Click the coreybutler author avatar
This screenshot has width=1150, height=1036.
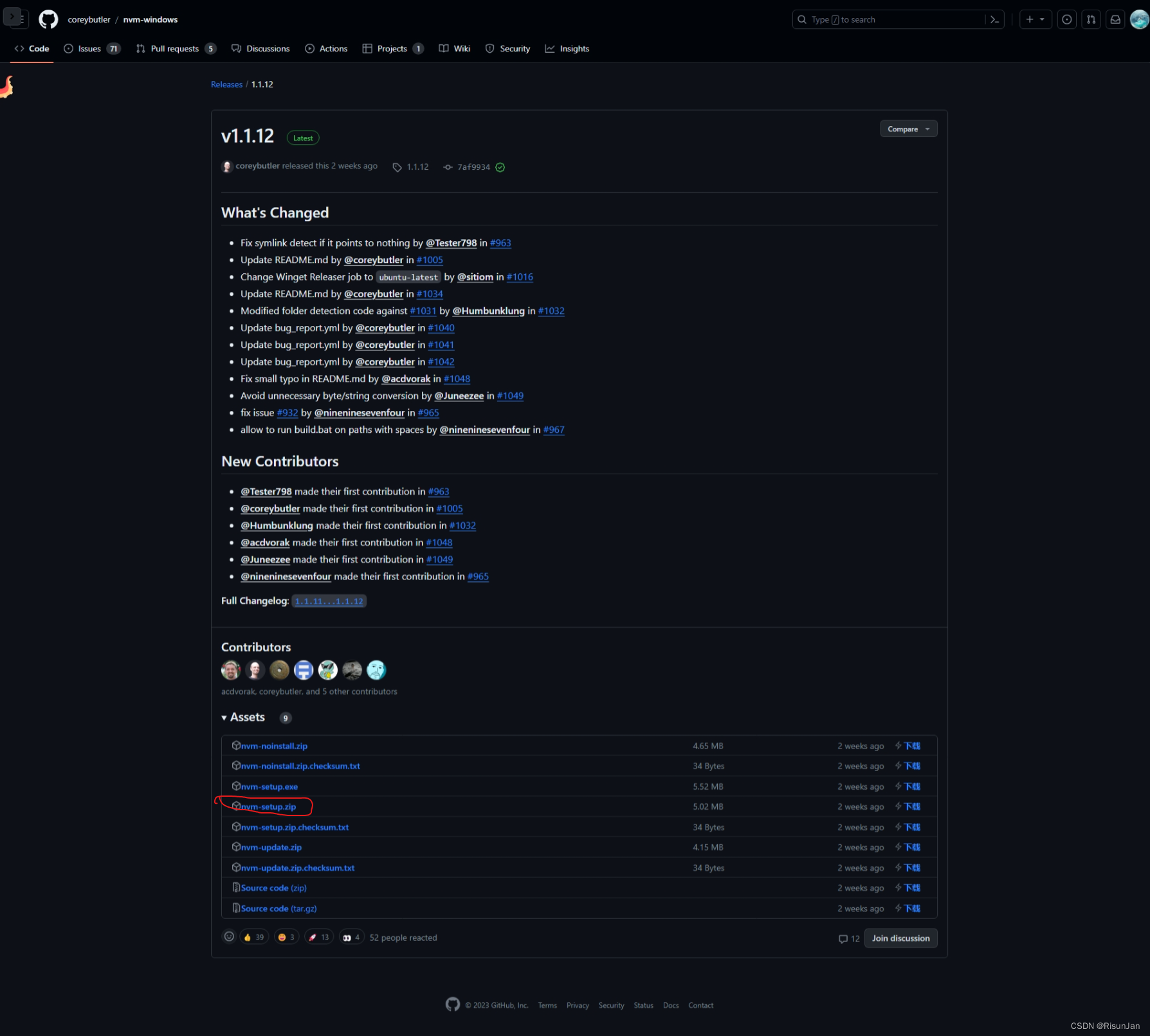pos(227,167)
